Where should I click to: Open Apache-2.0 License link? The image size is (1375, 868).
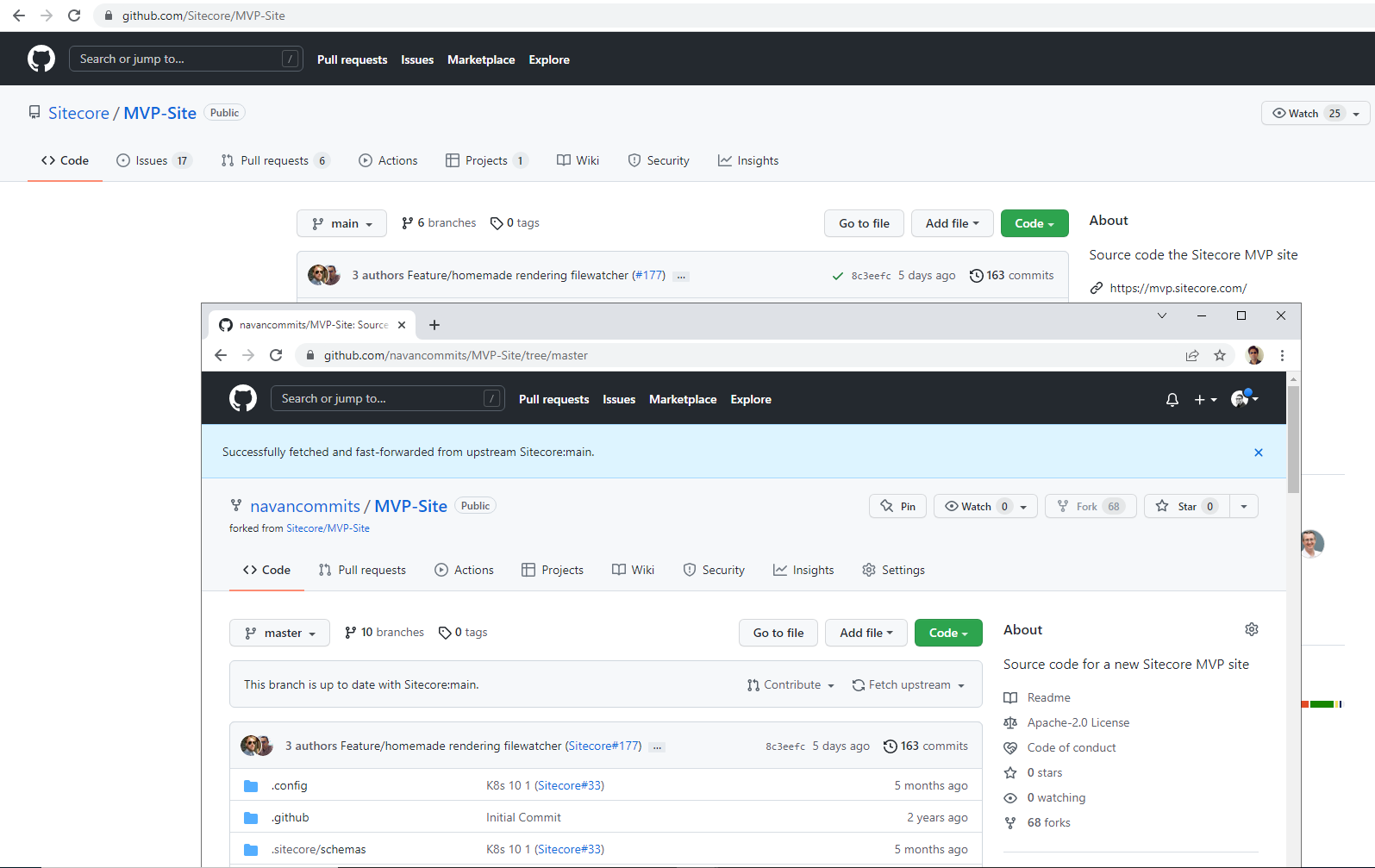click(x=1078, y=722)
